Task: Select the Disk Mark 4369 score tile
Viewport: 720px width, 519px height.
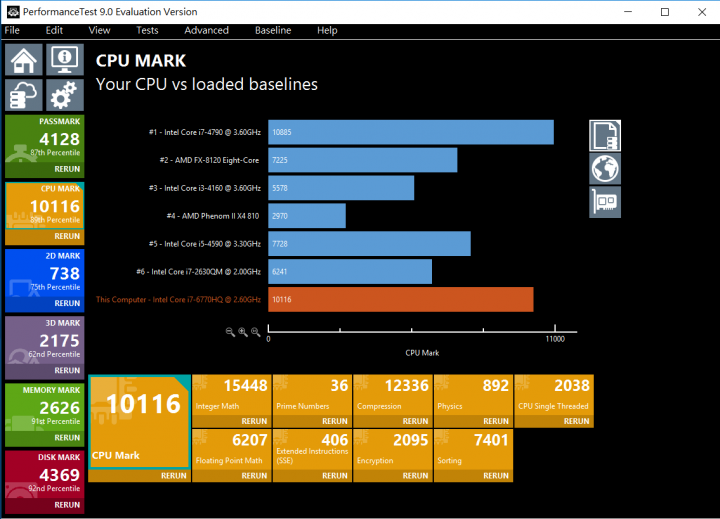Action: click(x=45, y=474)
